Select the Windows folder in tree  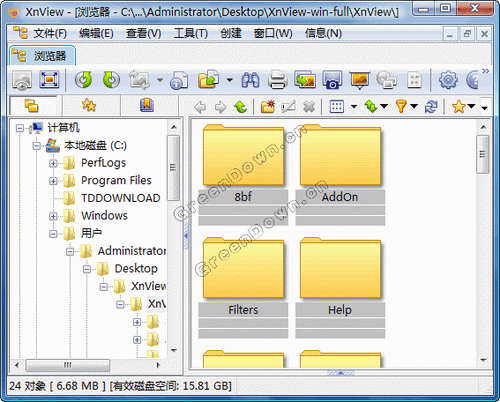(x=104, y=216)
